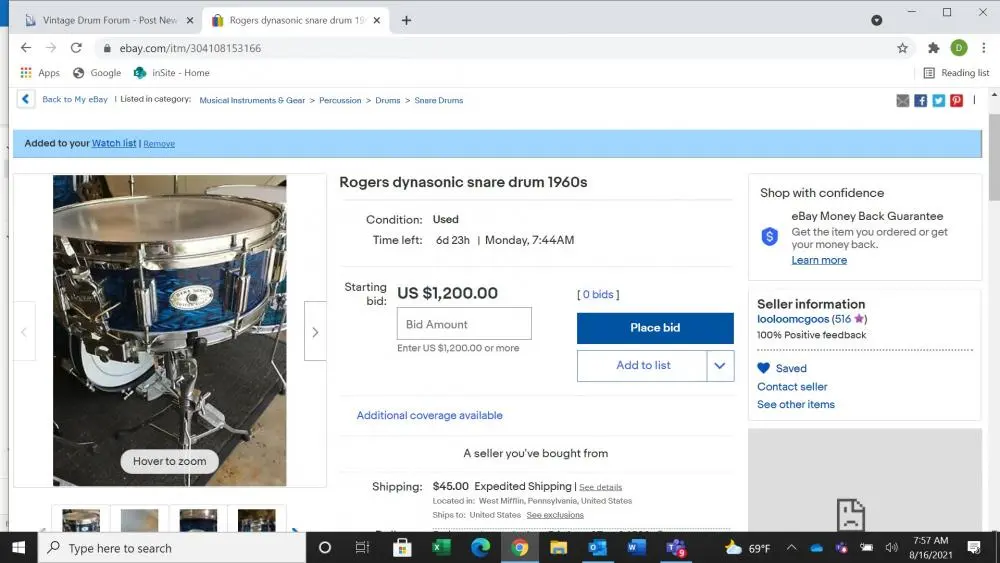Screen dimensions: 1000x563
Task: Open See exclusions link
Action: point(555,515)
